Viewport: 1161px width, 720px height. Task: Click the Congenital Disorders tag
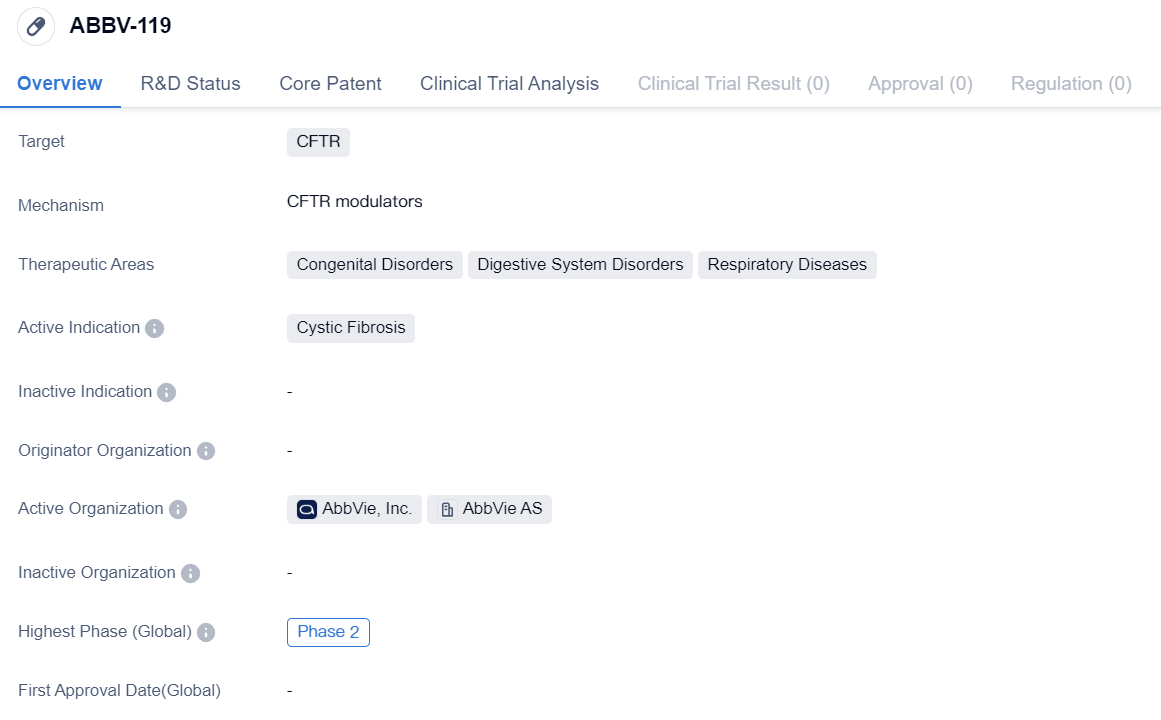[374, 265]
